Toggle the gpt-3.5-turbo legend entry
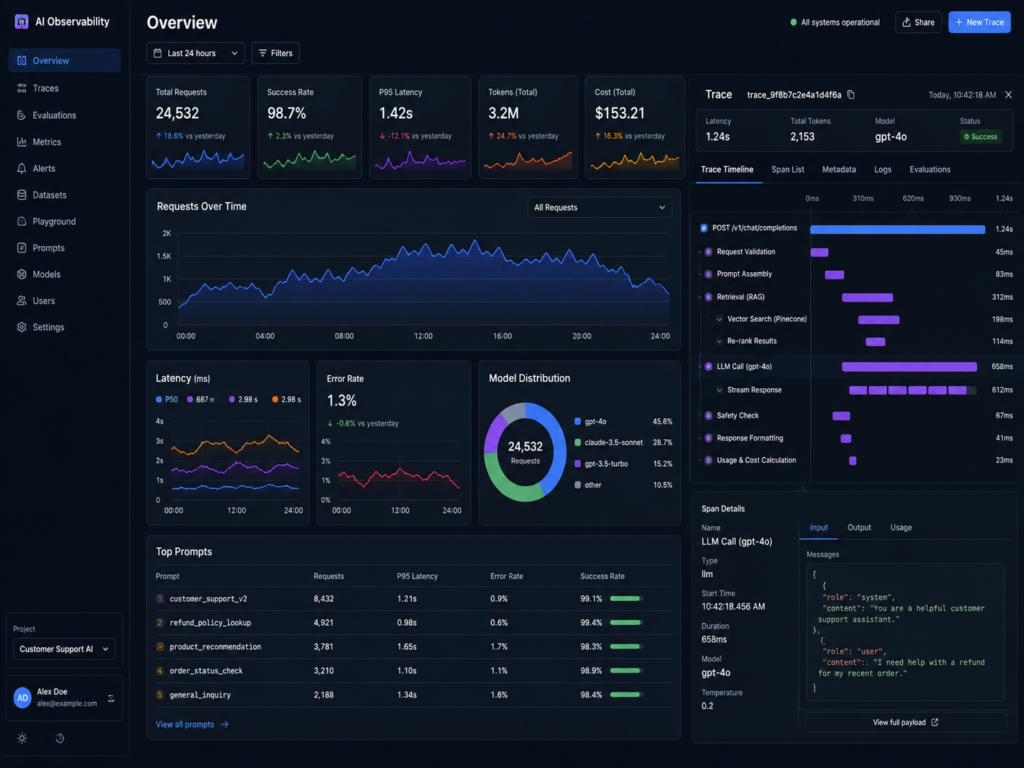 coord(601,464)
